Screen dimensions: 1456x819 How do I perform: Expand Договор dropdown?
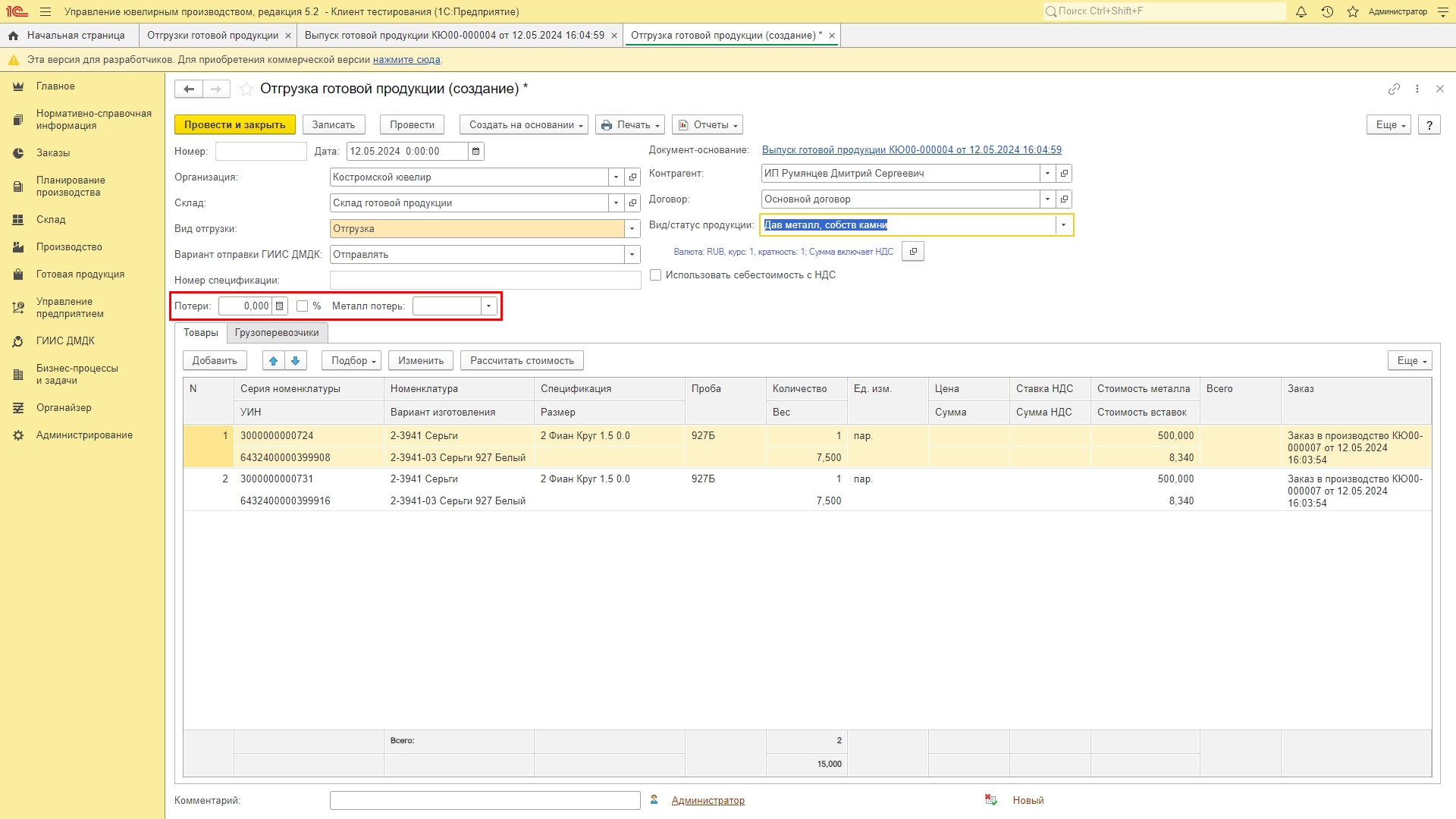pyautogui.click(x=1048, y=199)
